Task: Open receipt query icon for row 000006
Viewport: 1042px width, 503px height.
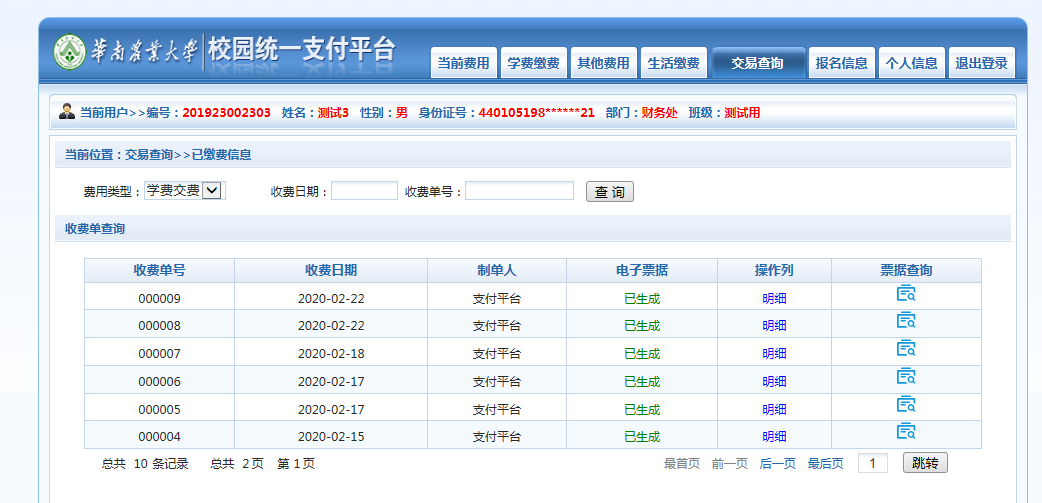Action: [906, 377]
